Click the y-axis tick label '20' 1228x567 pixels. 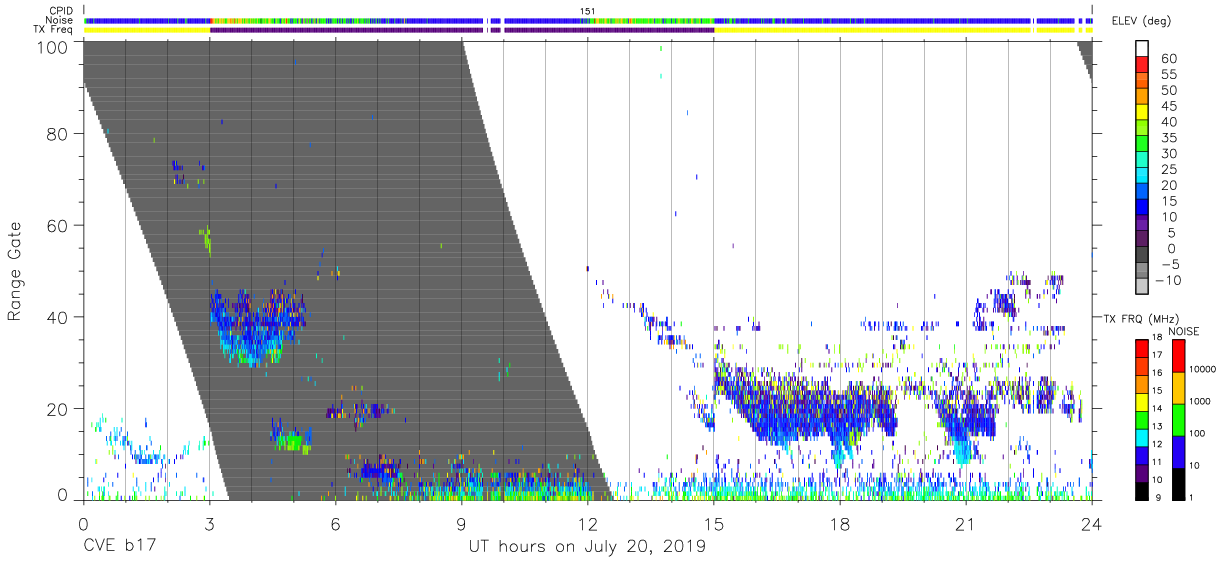coord(58,409)
